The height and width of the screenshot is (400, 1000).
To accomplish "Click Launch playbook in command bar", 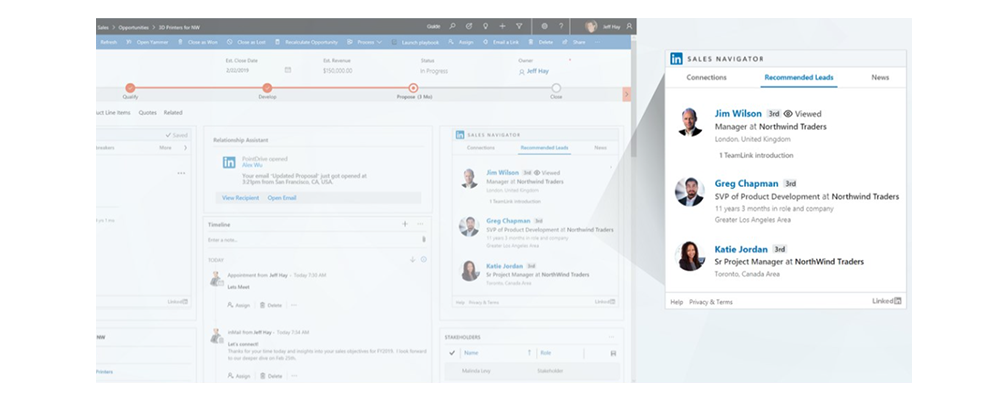I will click(x=415, y=42).
